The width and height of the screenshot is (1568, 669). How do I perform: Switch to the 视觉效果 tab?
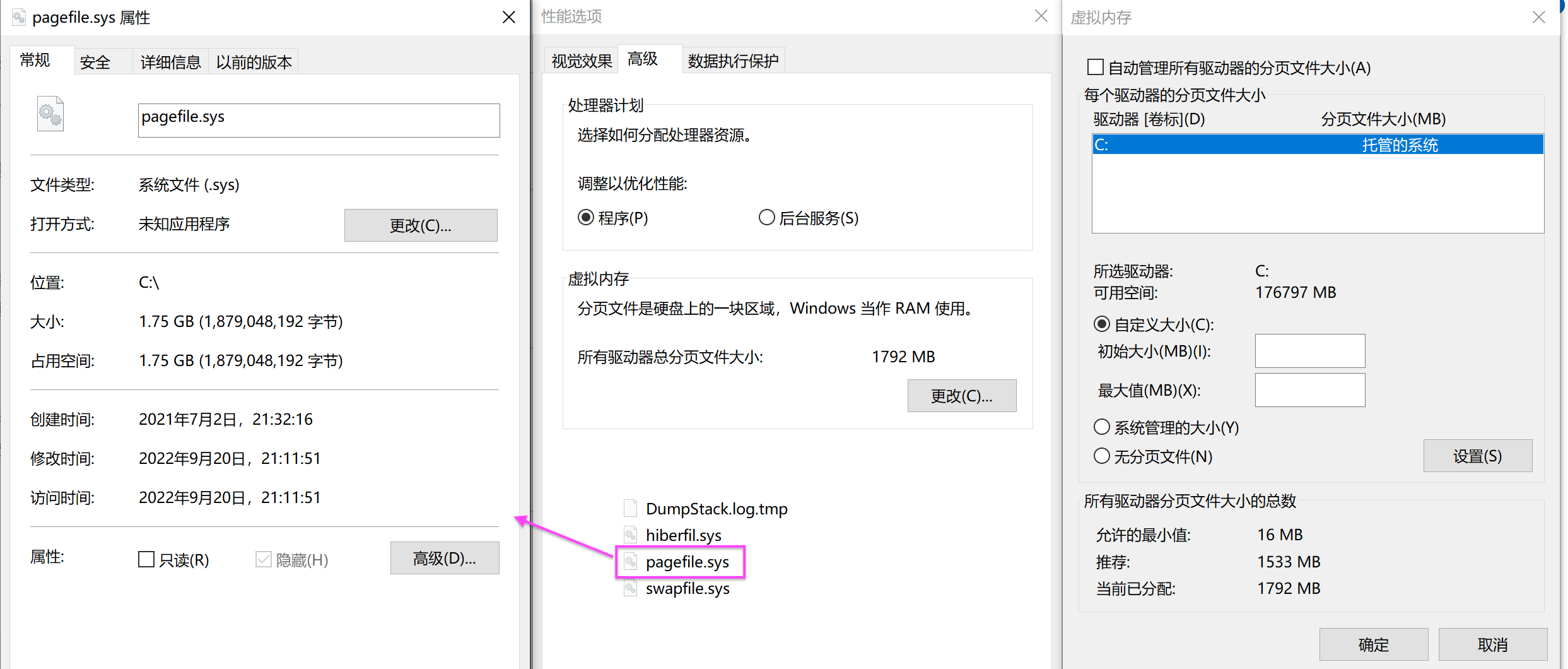click(582, 61)
